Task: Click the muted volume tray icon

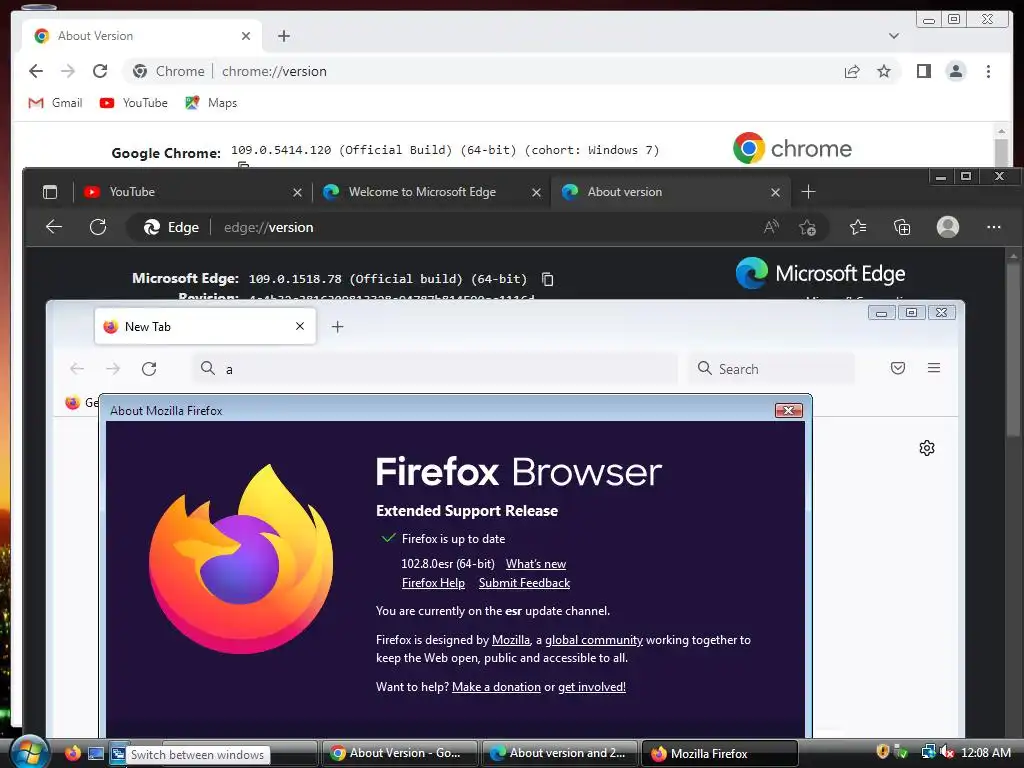Action: 947,752
